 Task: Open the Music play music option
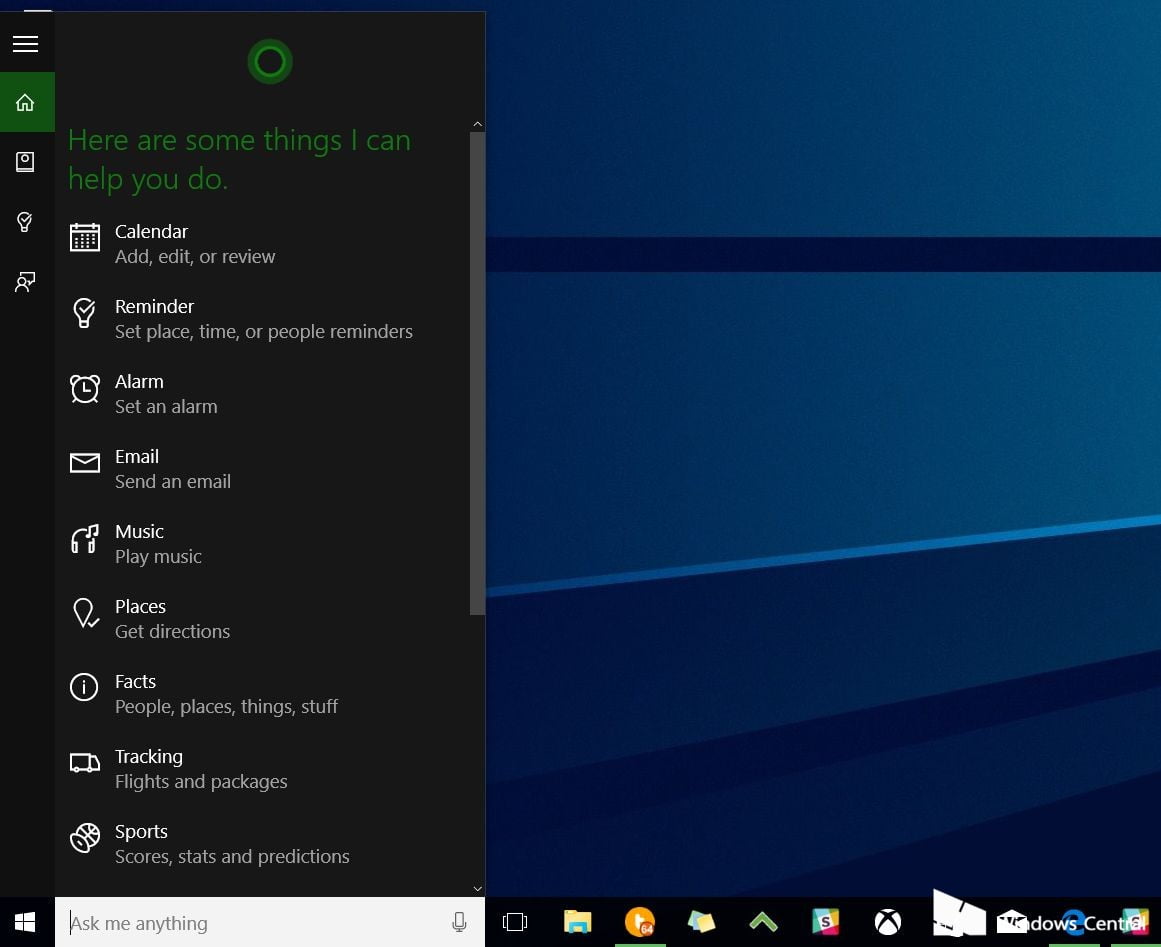click(x=158, y=544)
